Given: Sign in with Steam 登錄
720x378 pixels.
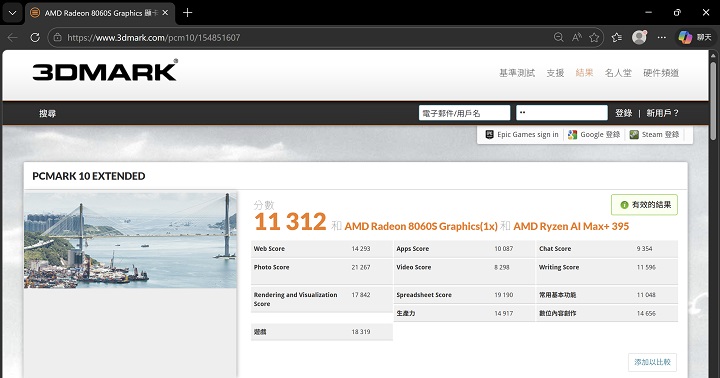Looking at the screenshot, I should (x=654, y=135).
